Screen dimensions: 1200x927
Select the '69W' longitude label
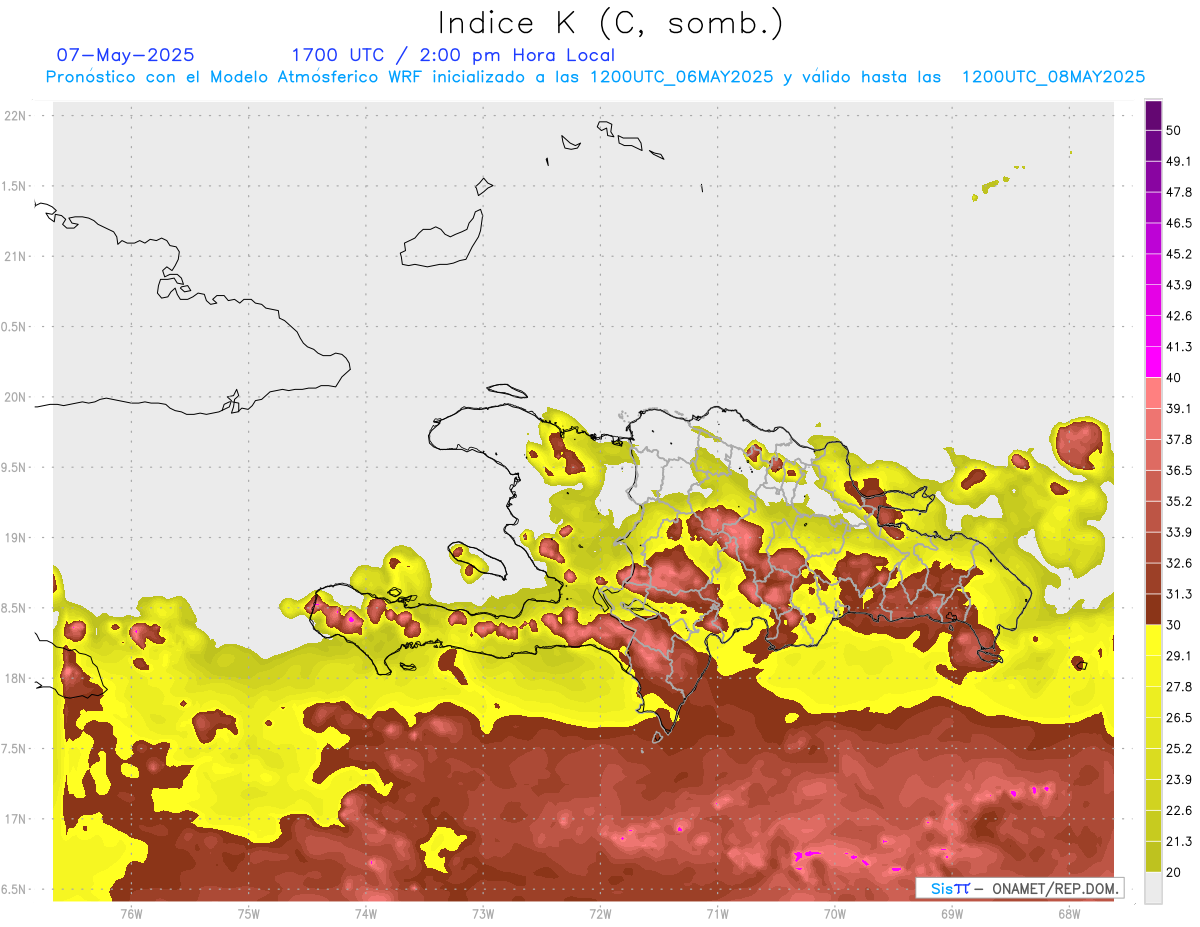952,914
